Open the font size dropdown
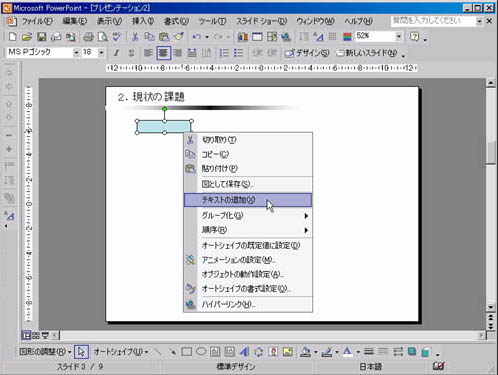Image resolution: width=498 pixels, height=375 pixels. pyautogui.click(x=101, y=53)
